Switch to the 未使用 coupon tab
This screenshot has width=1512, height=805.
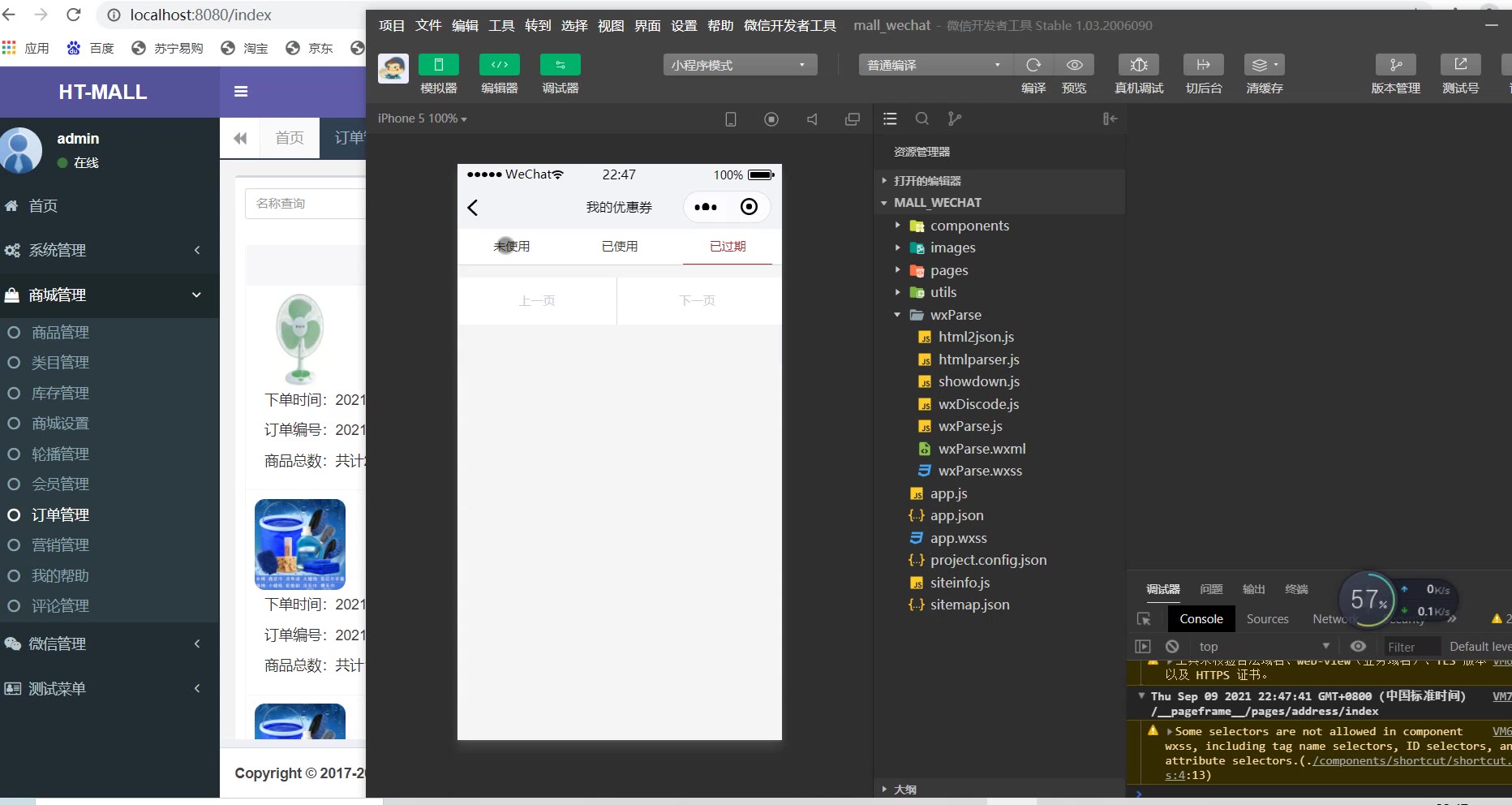coord(512,246)
